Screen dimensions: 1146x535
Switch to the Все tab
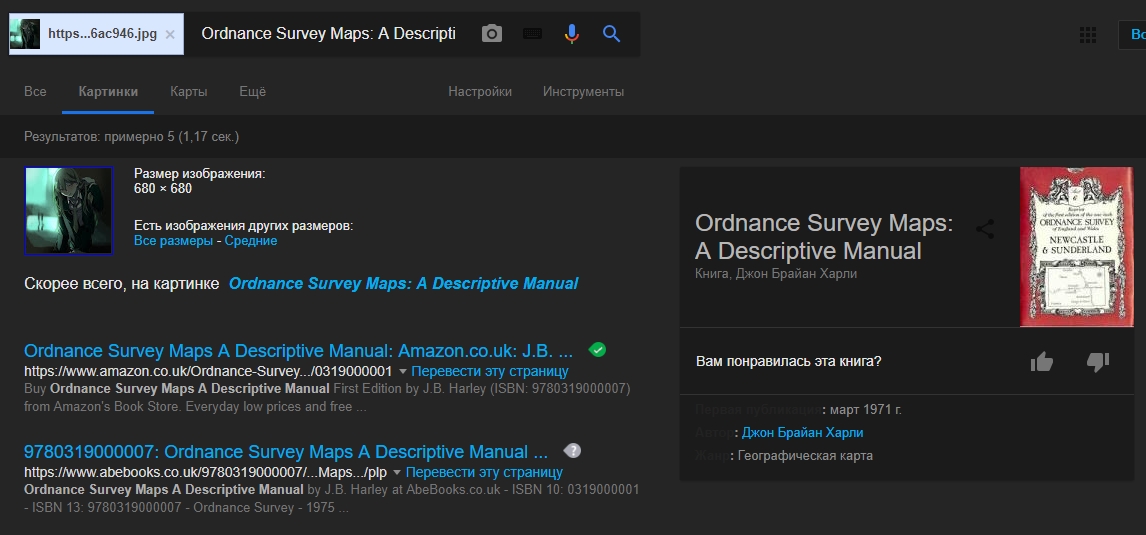(35, 92)
